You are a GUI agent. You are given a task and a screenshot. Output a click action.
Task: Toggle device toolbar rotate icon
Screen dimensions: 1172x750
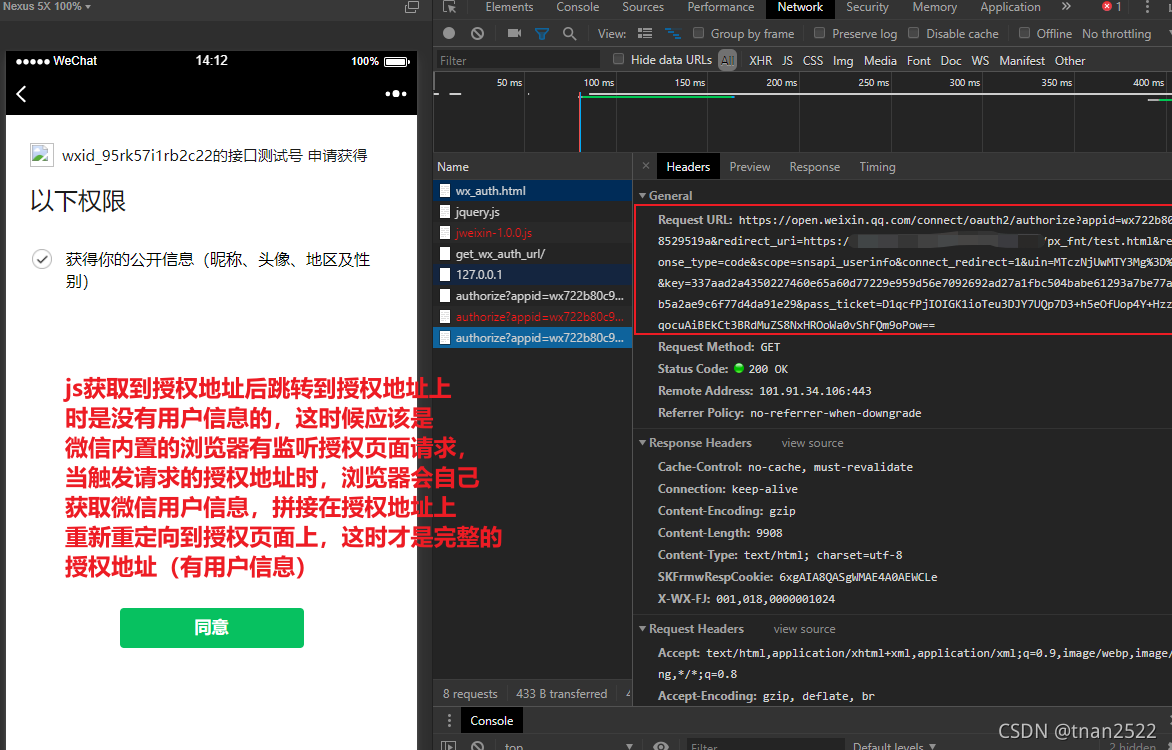click(x=412, y=7)
